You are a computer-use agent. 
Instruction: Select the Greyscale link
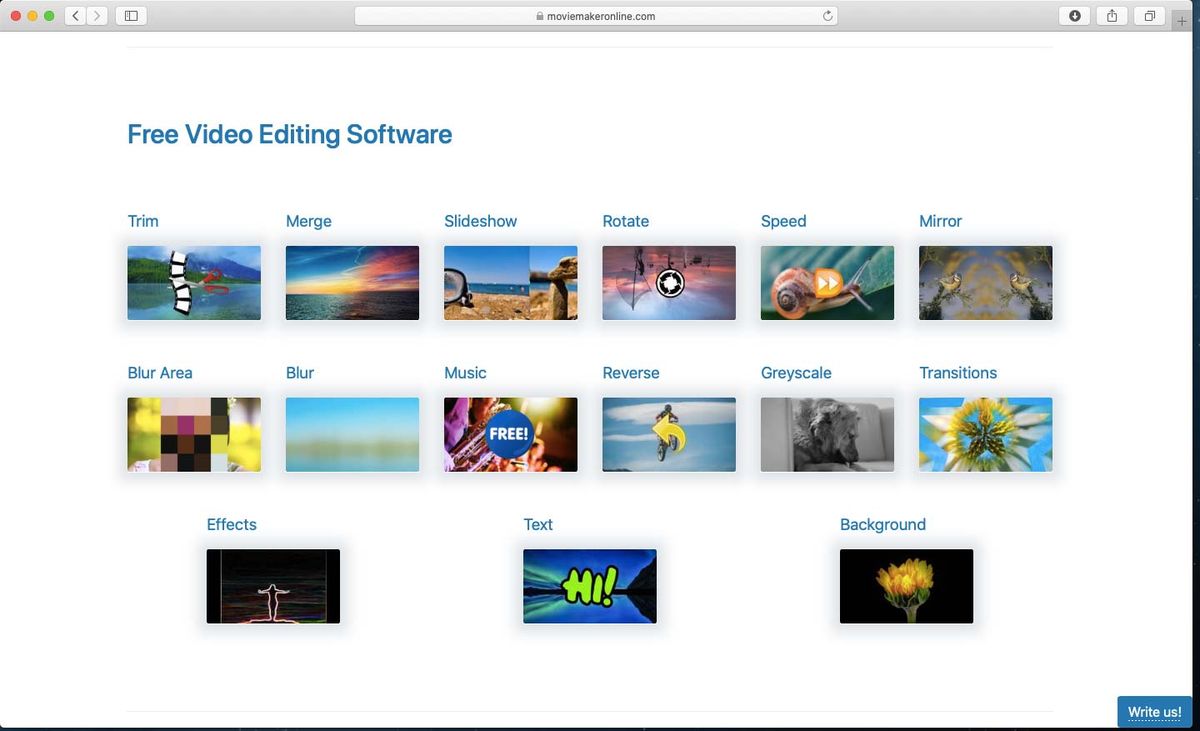[796, 372]
